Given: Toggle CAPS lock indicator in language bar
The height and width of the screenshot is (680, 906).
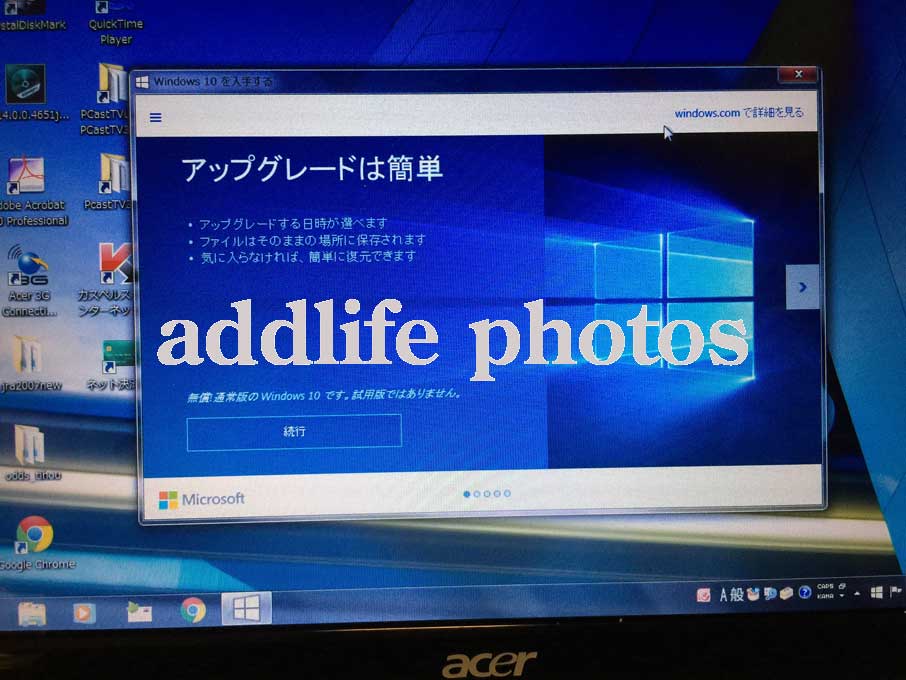Looking at the screenshot, I should (825, 586).
